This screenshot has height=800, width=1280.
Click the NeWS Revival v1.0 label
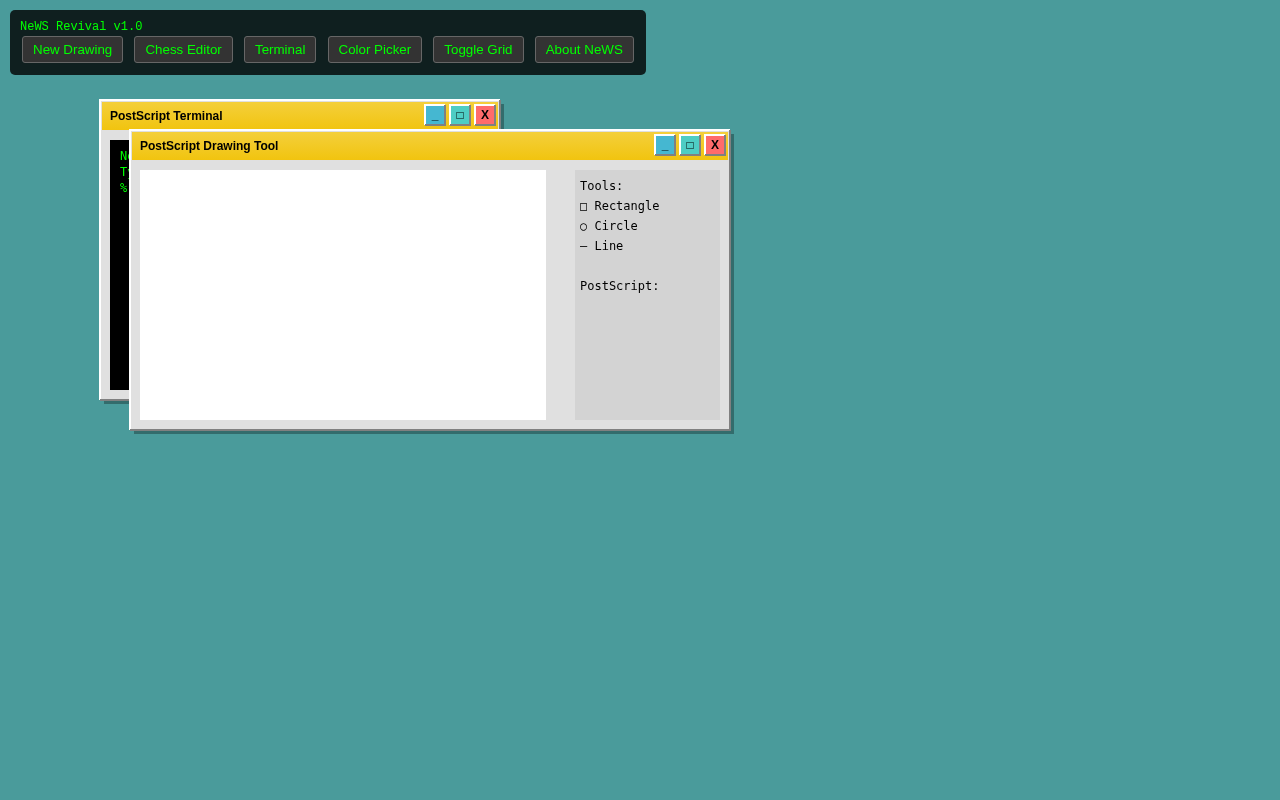[x=81, y=27]
